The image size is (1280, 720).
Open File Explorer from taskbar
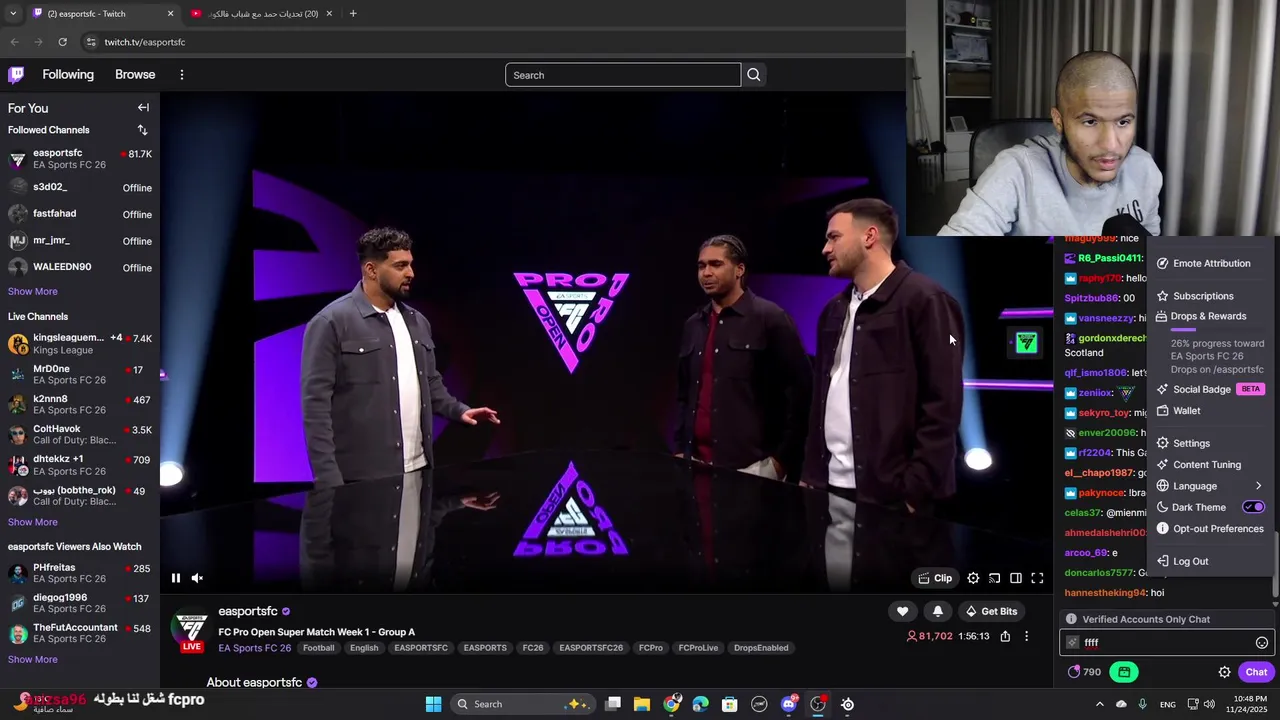point(641,704)
